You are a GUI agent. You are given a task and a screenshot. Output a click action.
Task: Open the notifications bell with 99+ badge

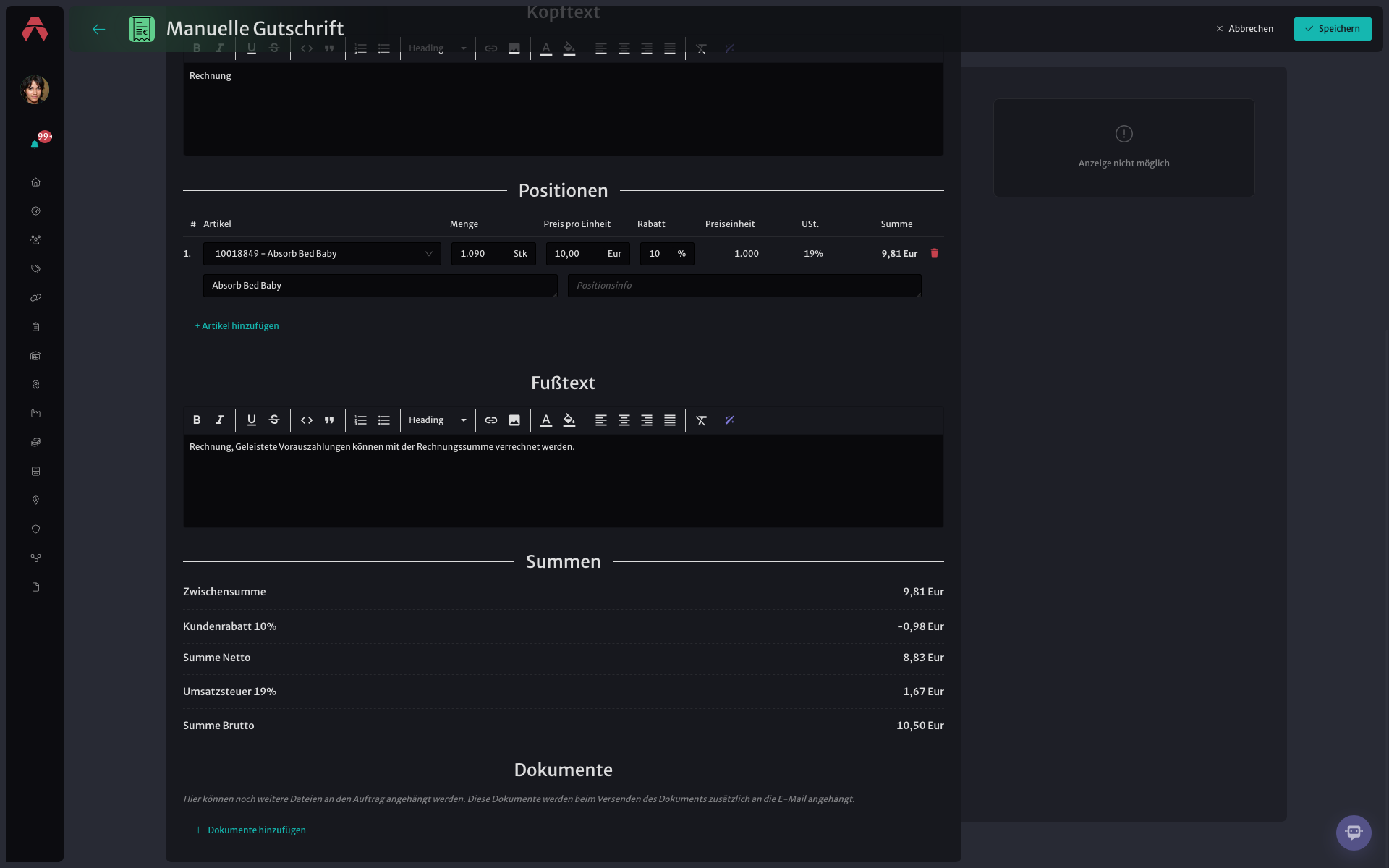click(35, 144)
